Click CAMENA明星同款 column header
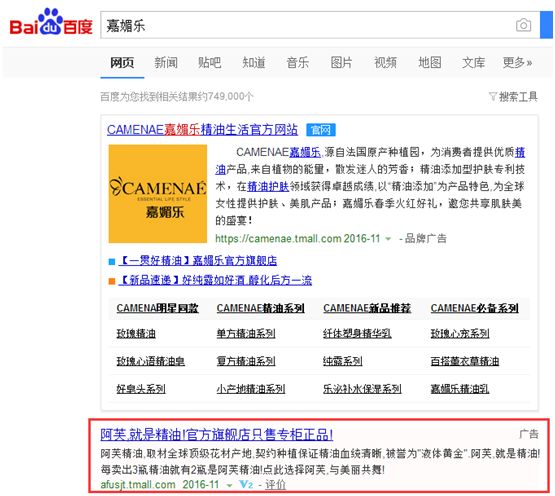Screen dimensions: 555x496 (x=158, y=308)
